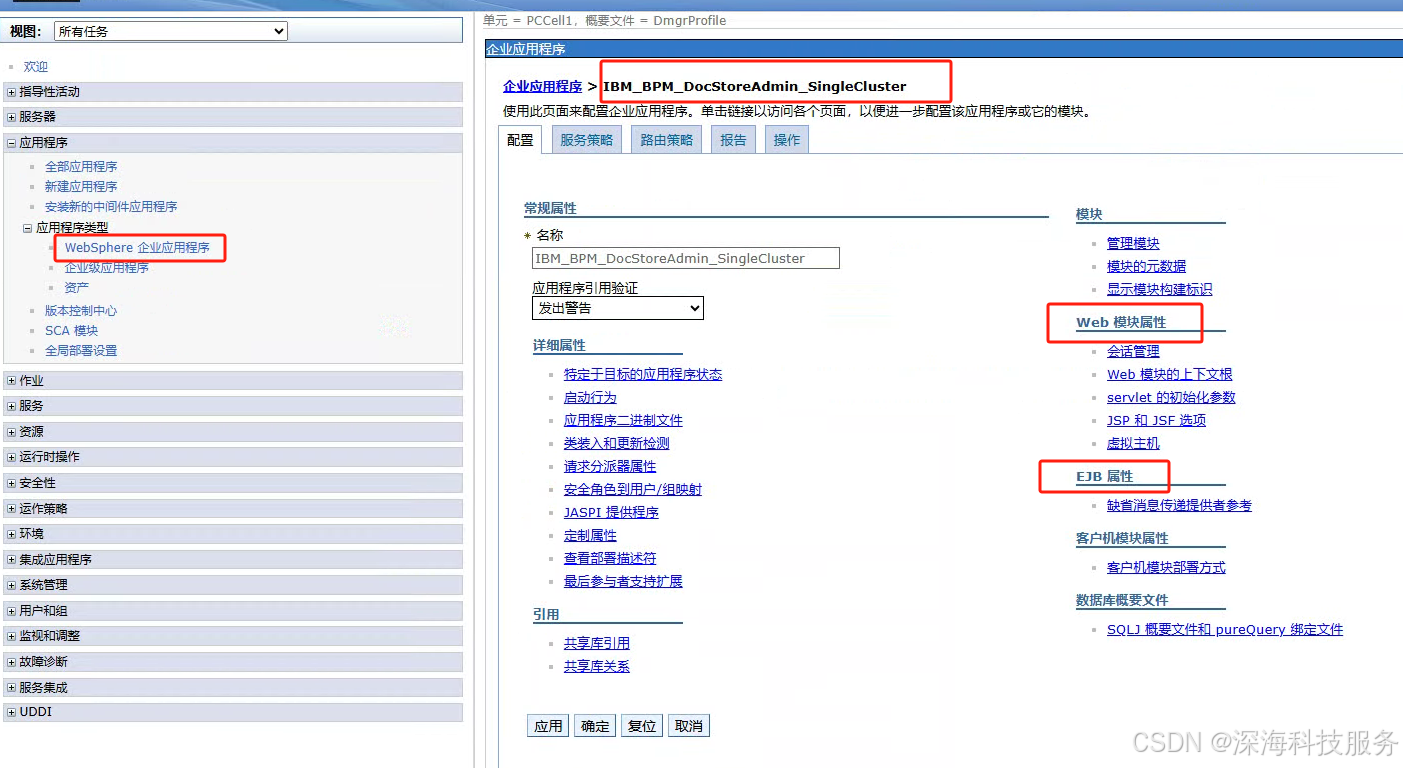Expand the 服务器 section
Screen dimensions: 1403x768
pyautogui.click(x=12, y=117)
